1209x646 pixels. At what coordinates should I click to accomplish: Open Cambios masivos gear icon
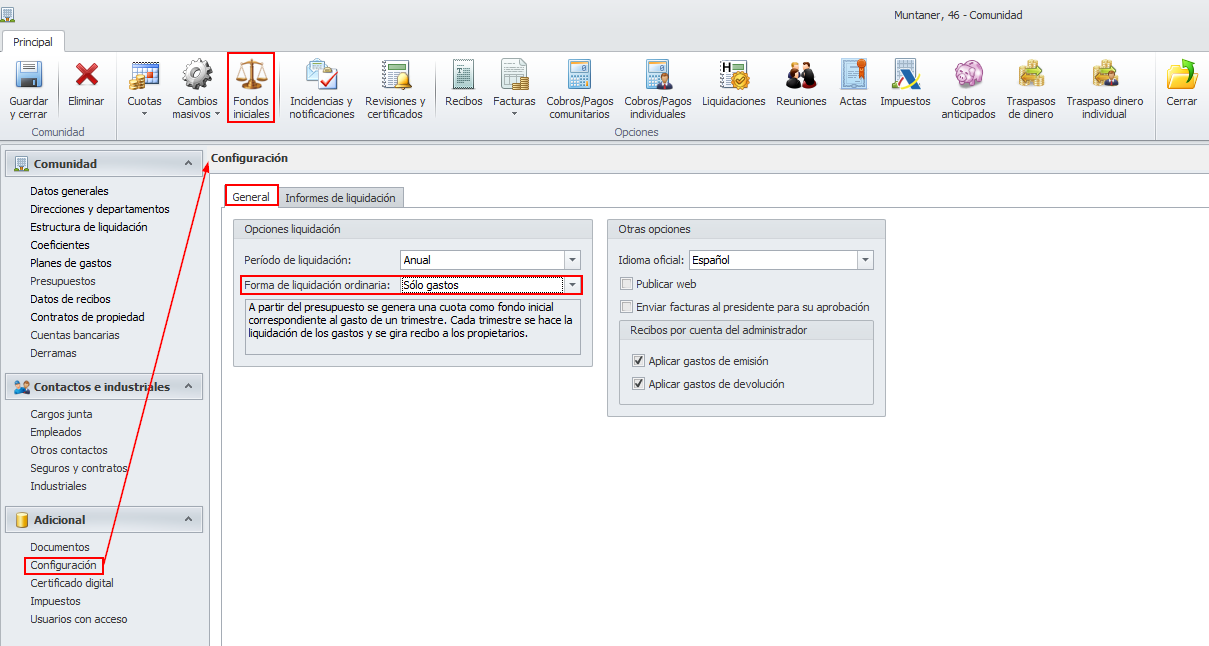click(x=197, y=75)
